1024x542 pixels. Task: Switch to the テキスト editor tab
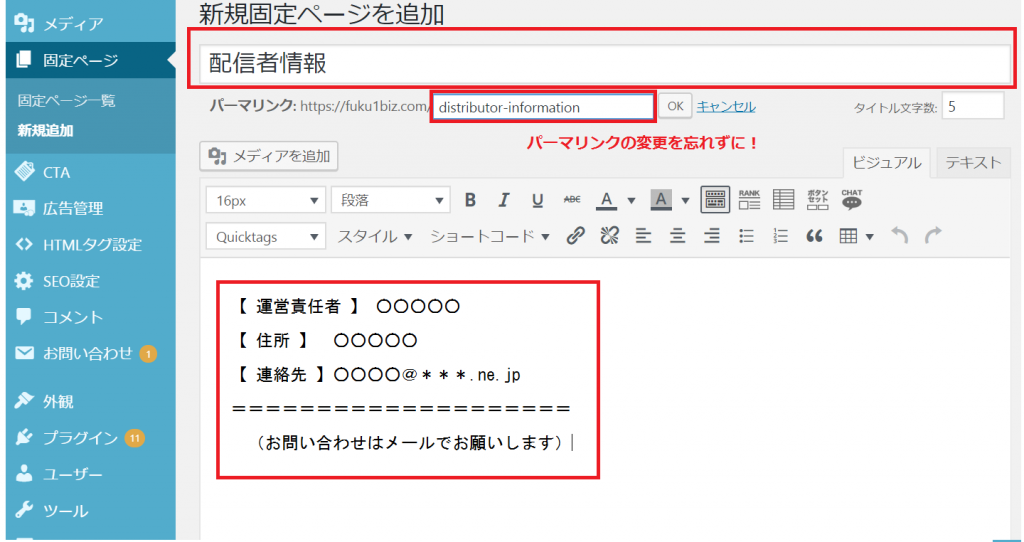click(973, 163)
